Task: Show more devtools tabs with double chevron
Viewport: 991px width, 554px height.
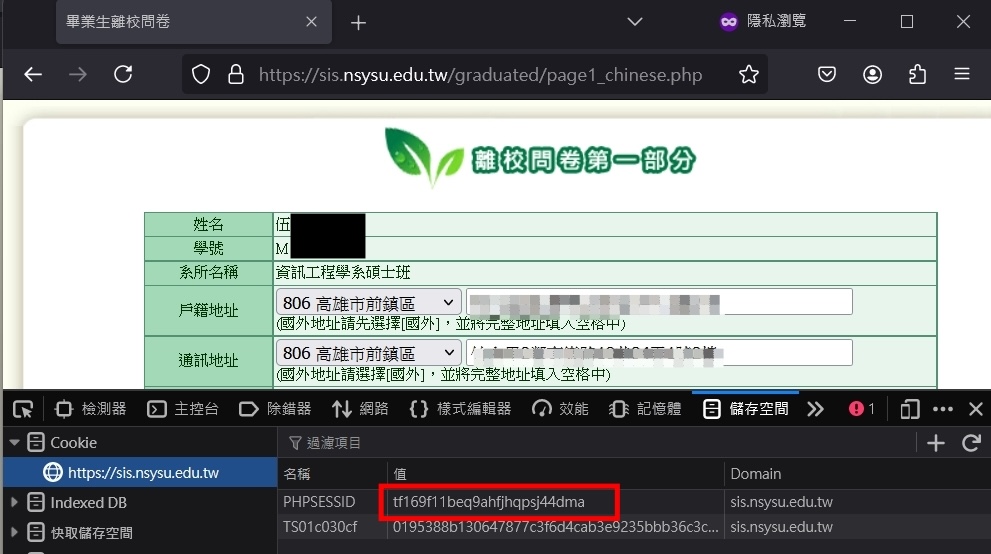Action: (815, 409)
